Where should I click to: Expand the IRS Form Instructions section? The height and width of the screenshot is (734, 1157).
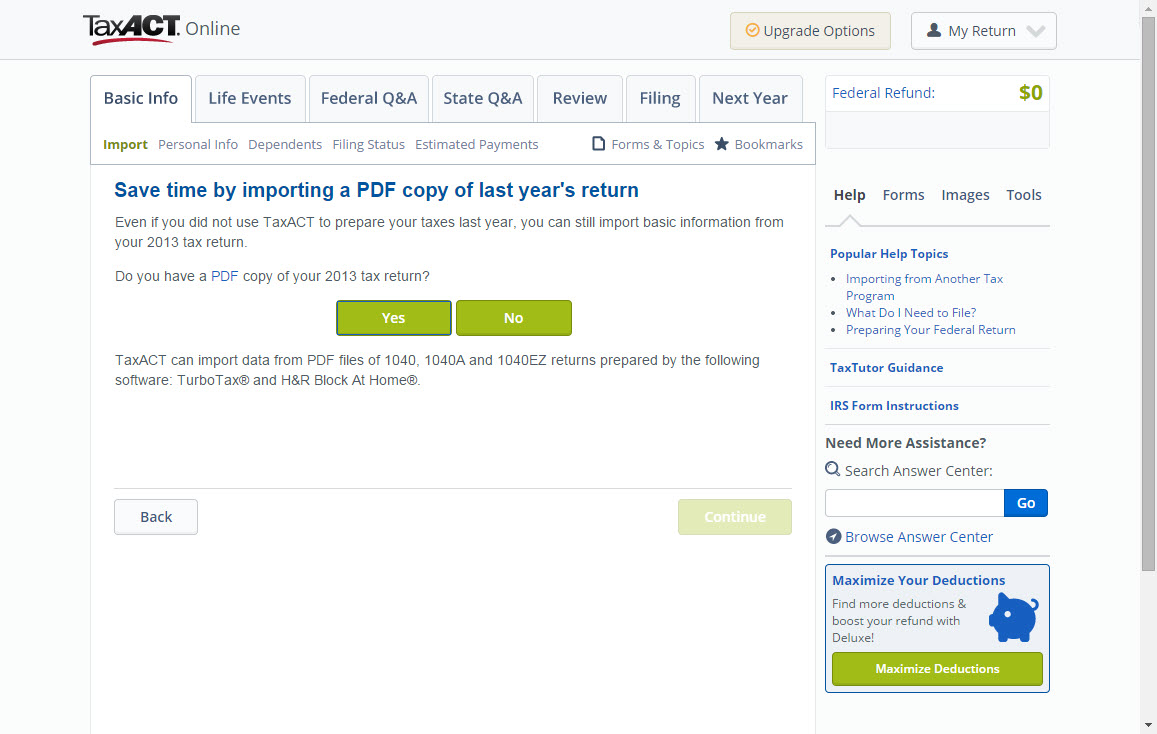click(894, 406)
